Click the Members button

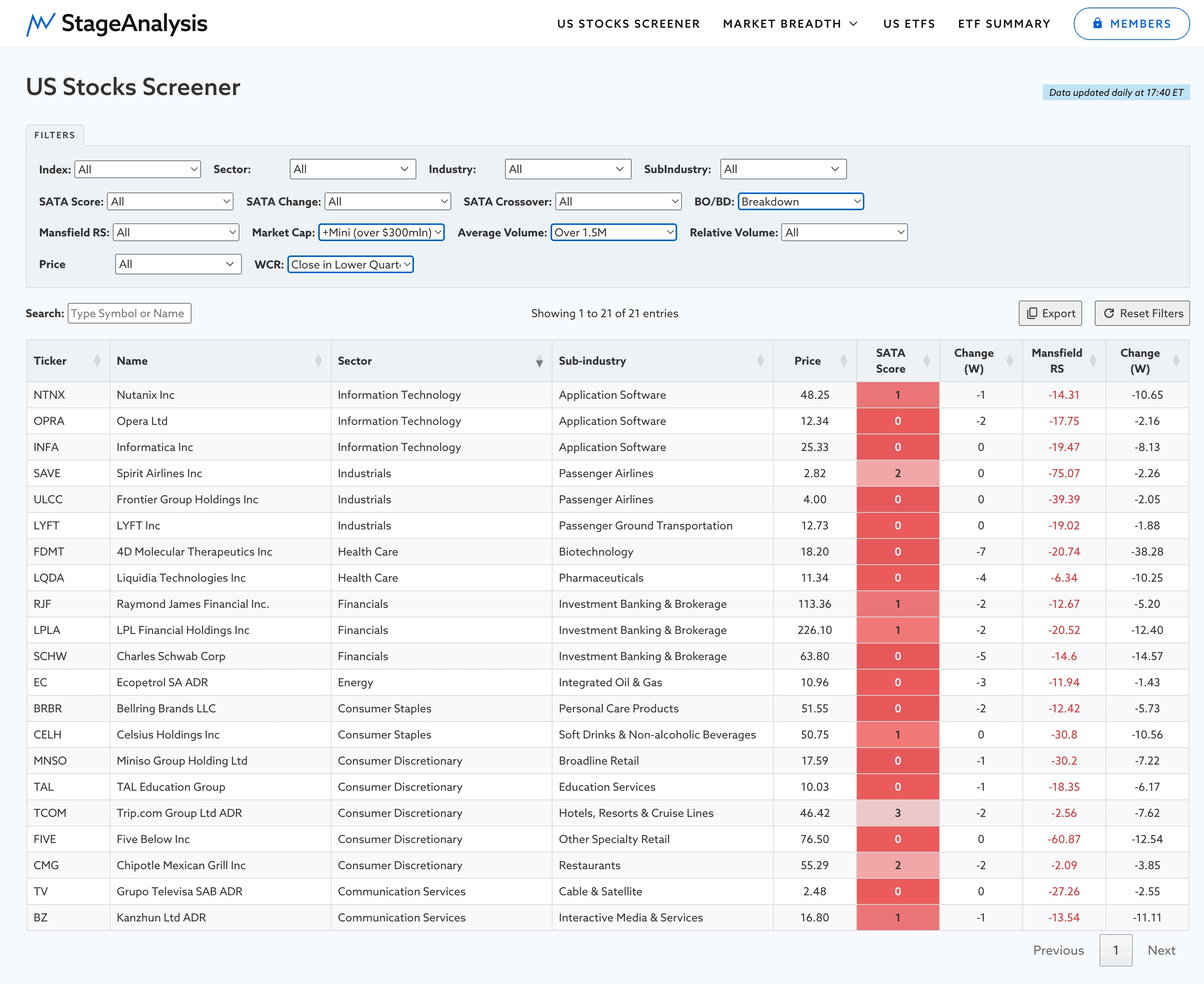point(1132,24)
